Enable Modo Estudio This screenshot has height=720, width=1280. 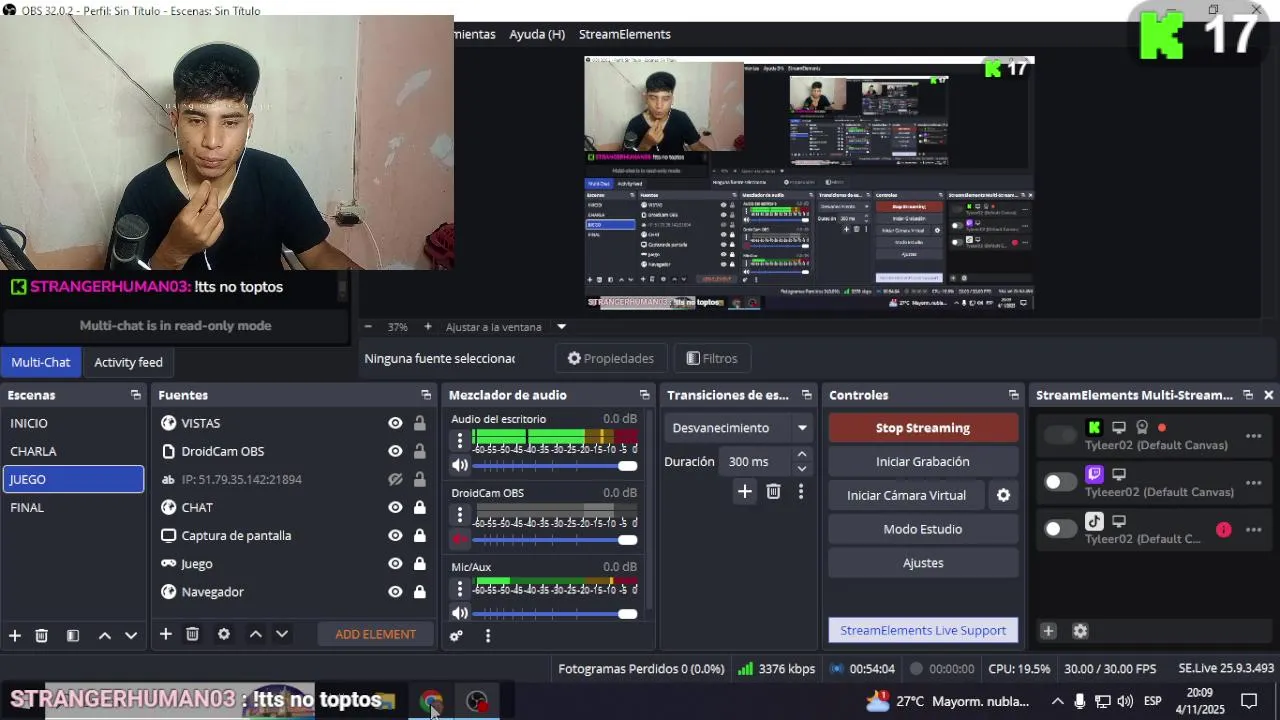point(923,529)
